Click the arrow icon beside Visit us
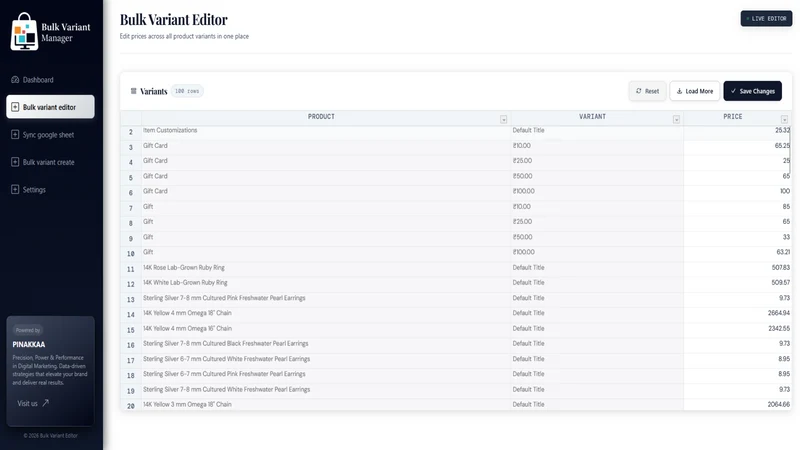The width and height of the screenshot is (800, 450). 45,403
